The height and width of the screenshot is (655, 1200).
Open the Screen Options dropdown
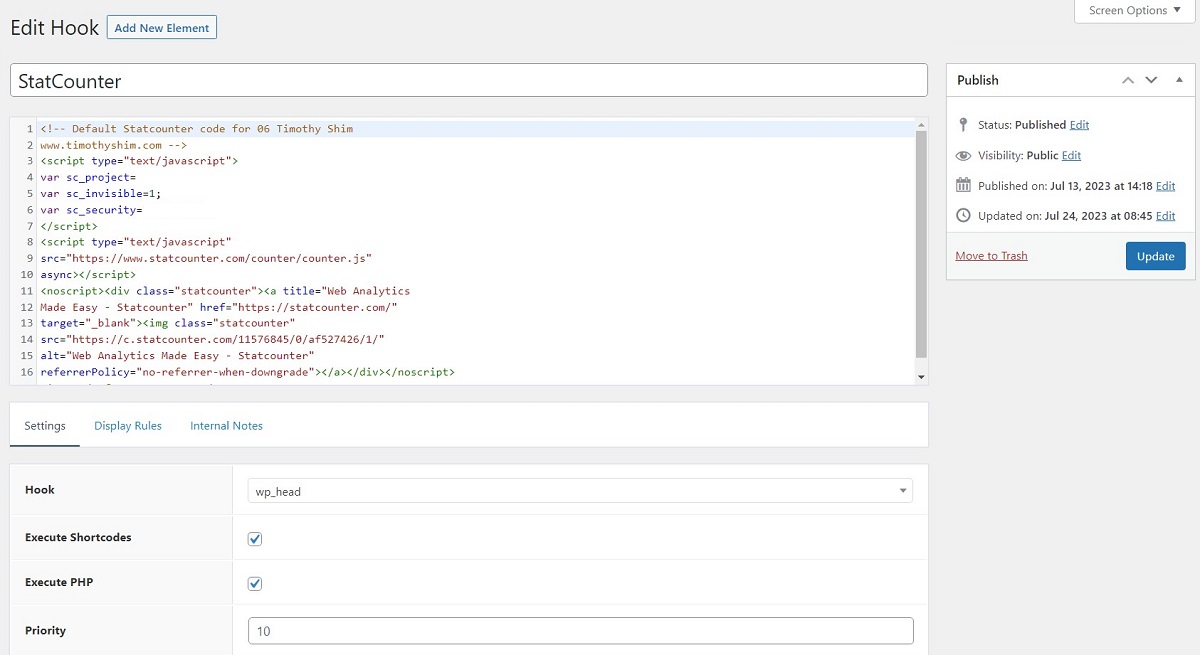coord(1134,11)
